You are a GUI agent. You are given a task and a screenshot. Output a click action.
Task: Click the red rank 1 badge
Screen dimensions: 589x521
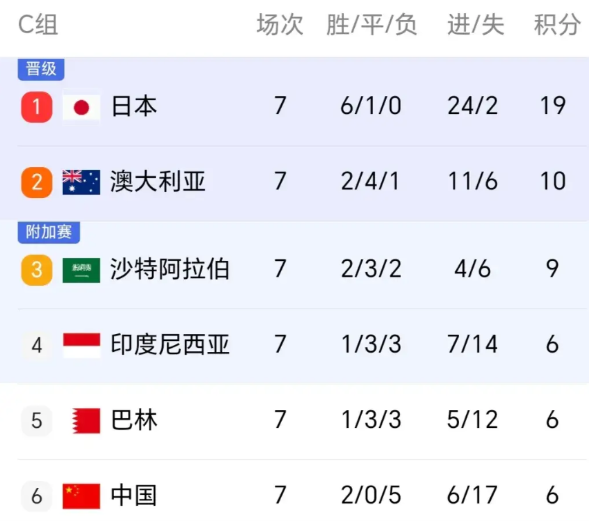click(x=36, y=107)
